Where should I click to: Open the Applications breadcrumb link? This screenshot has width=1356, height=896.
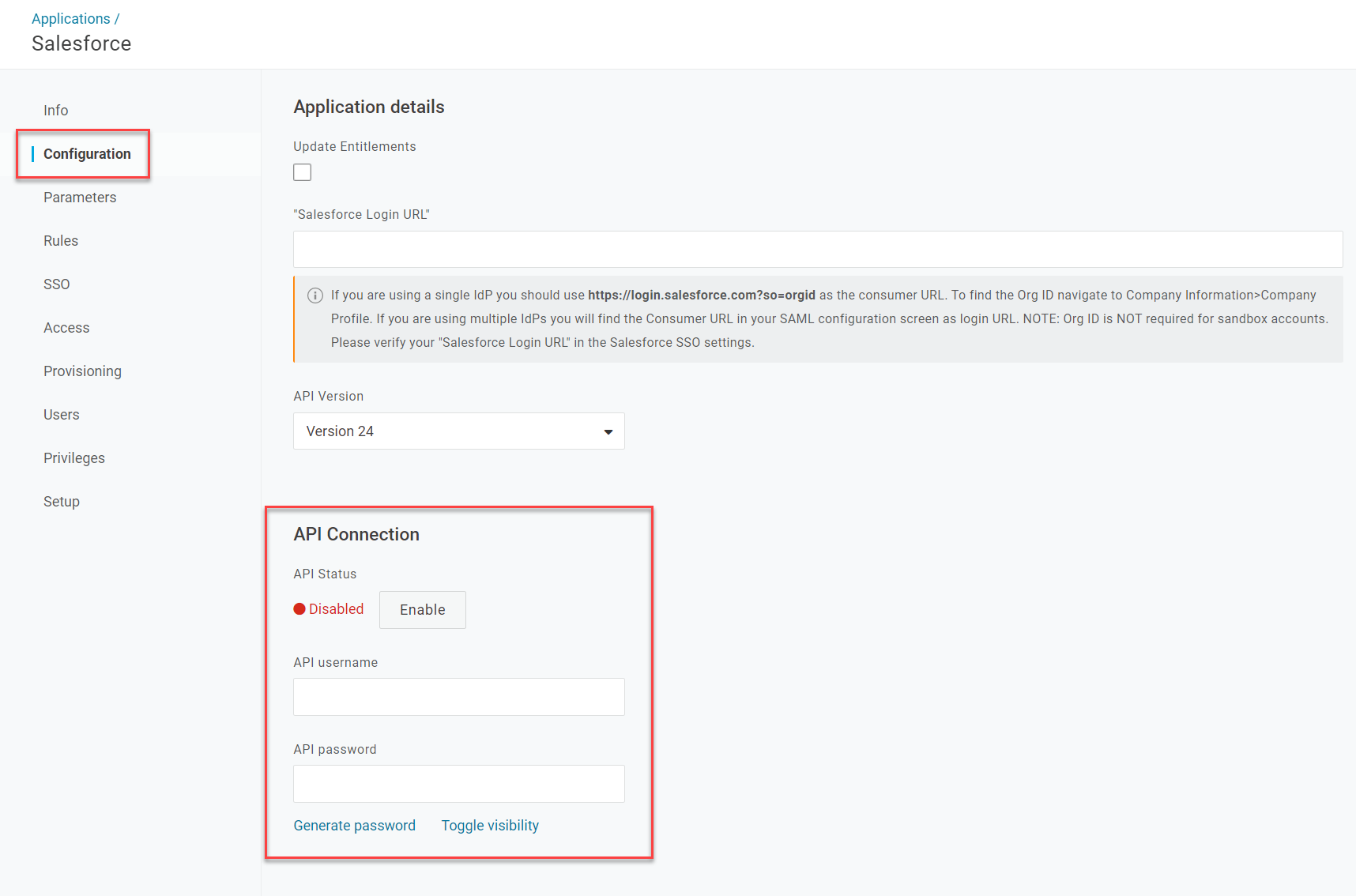(70, 18)
